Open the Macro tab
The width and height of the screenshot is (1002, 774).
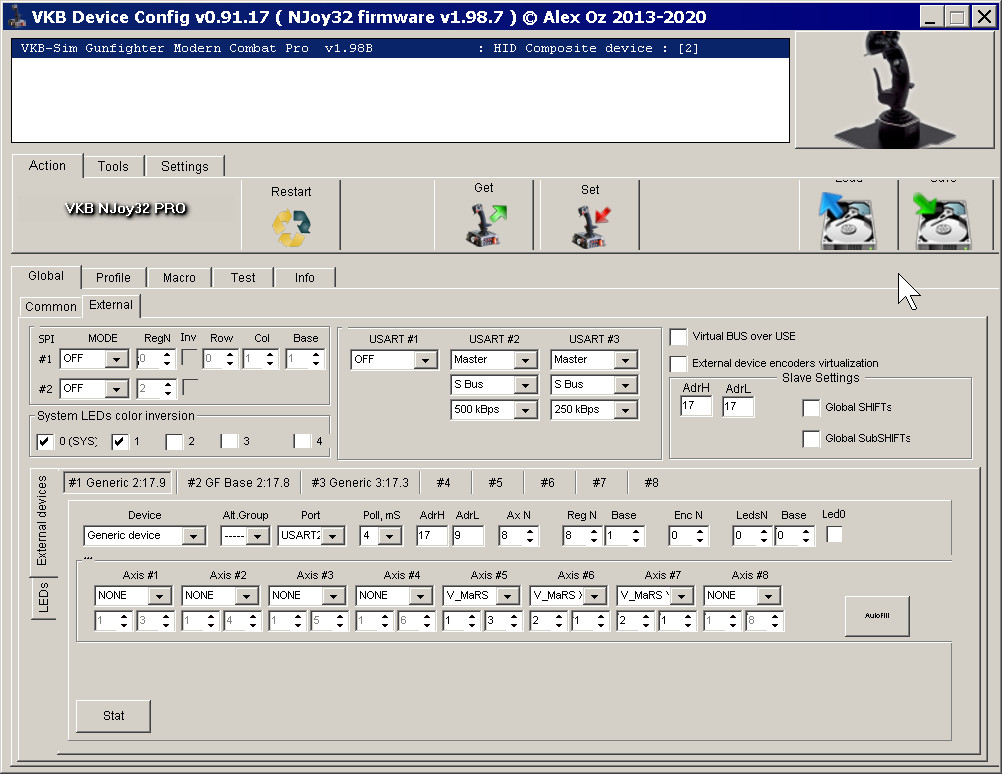[x=179, y=277]
